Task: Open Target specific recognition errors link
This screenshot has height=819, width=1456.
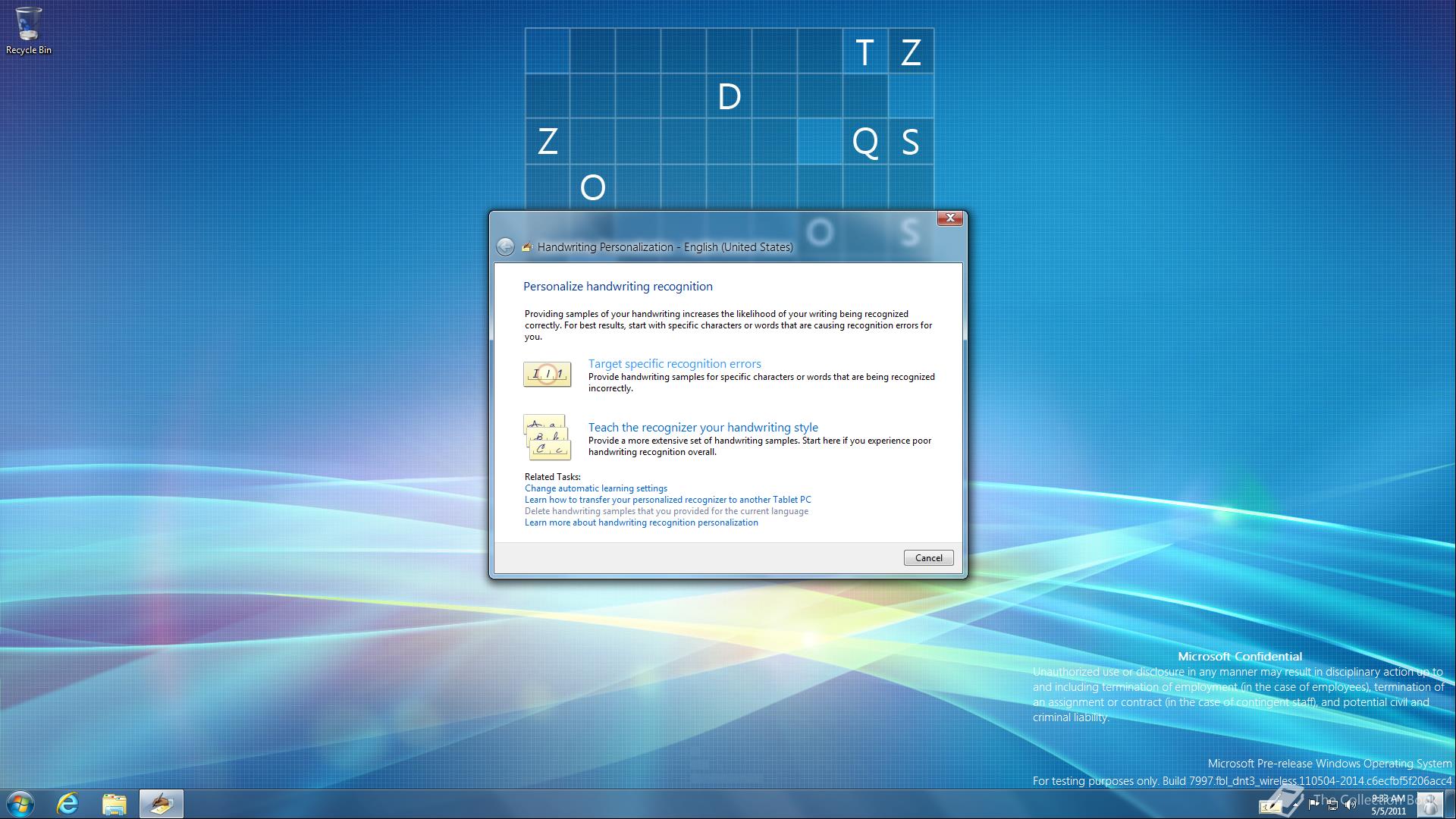Action: point(674,363)
